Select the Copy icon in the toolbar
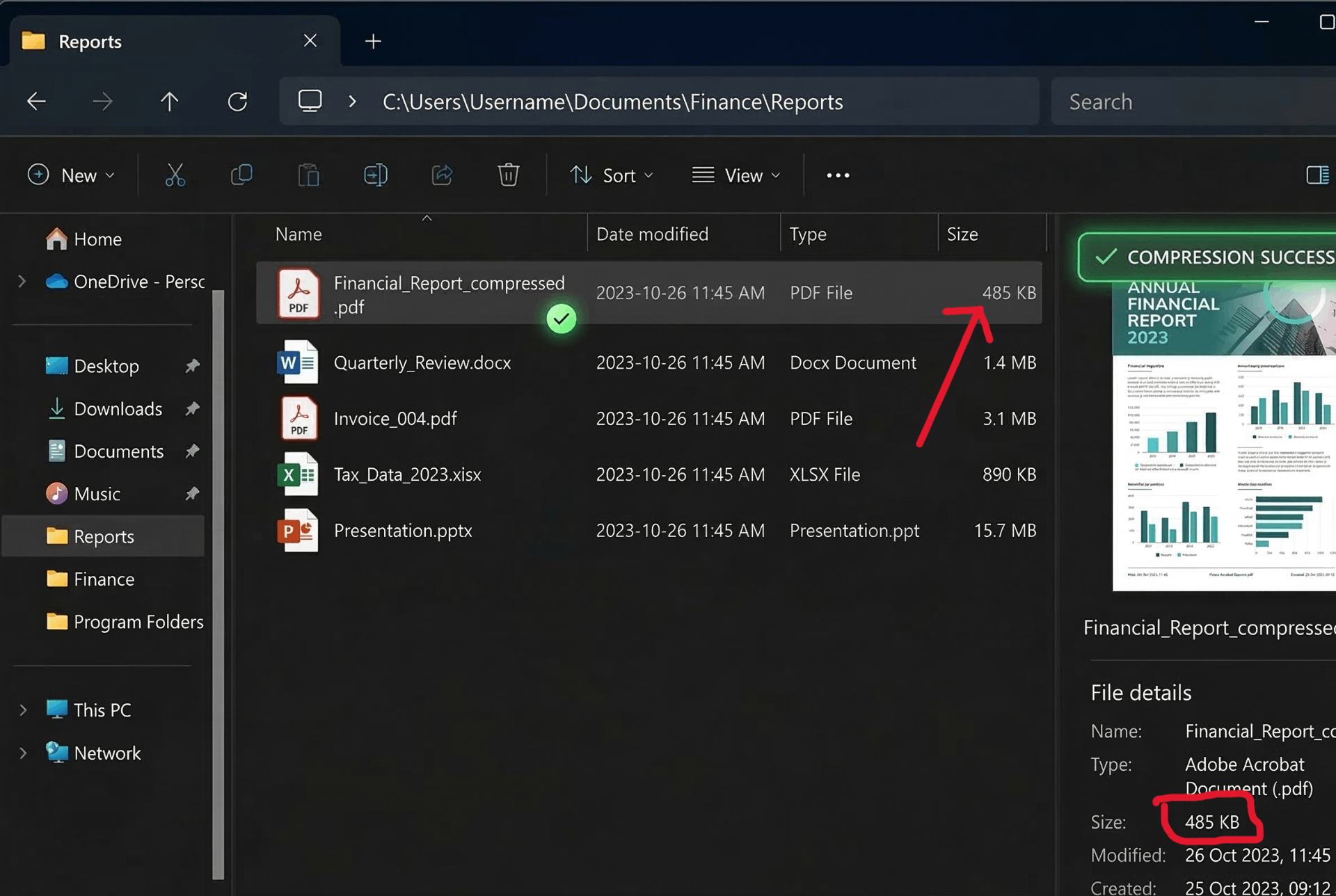Viewport: 1336px width, 896px height. [x=241, y=175]
